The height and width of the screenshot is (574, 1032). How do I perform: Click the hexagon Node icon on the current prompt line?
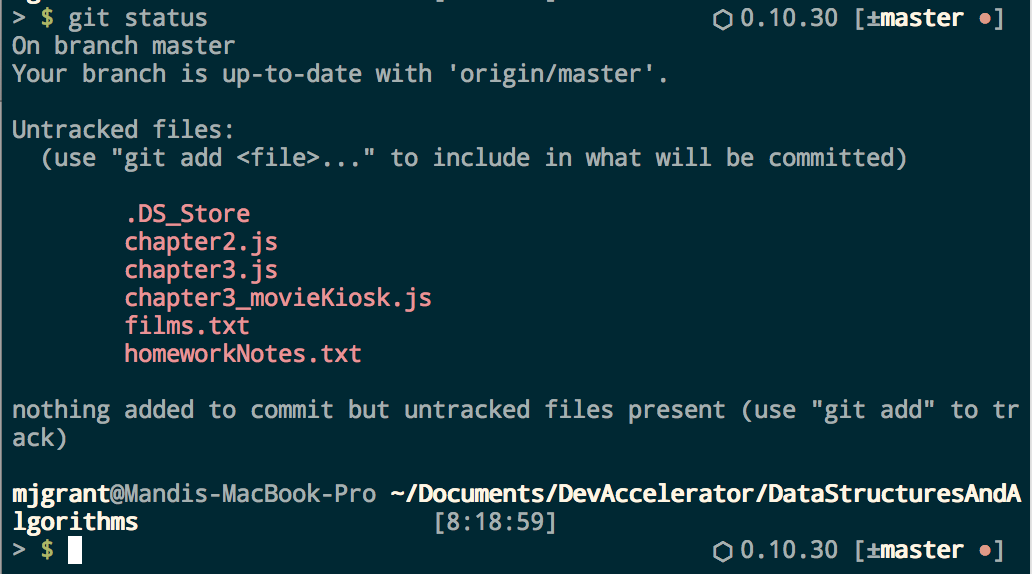pyautogui.click(x=722, y=551)
